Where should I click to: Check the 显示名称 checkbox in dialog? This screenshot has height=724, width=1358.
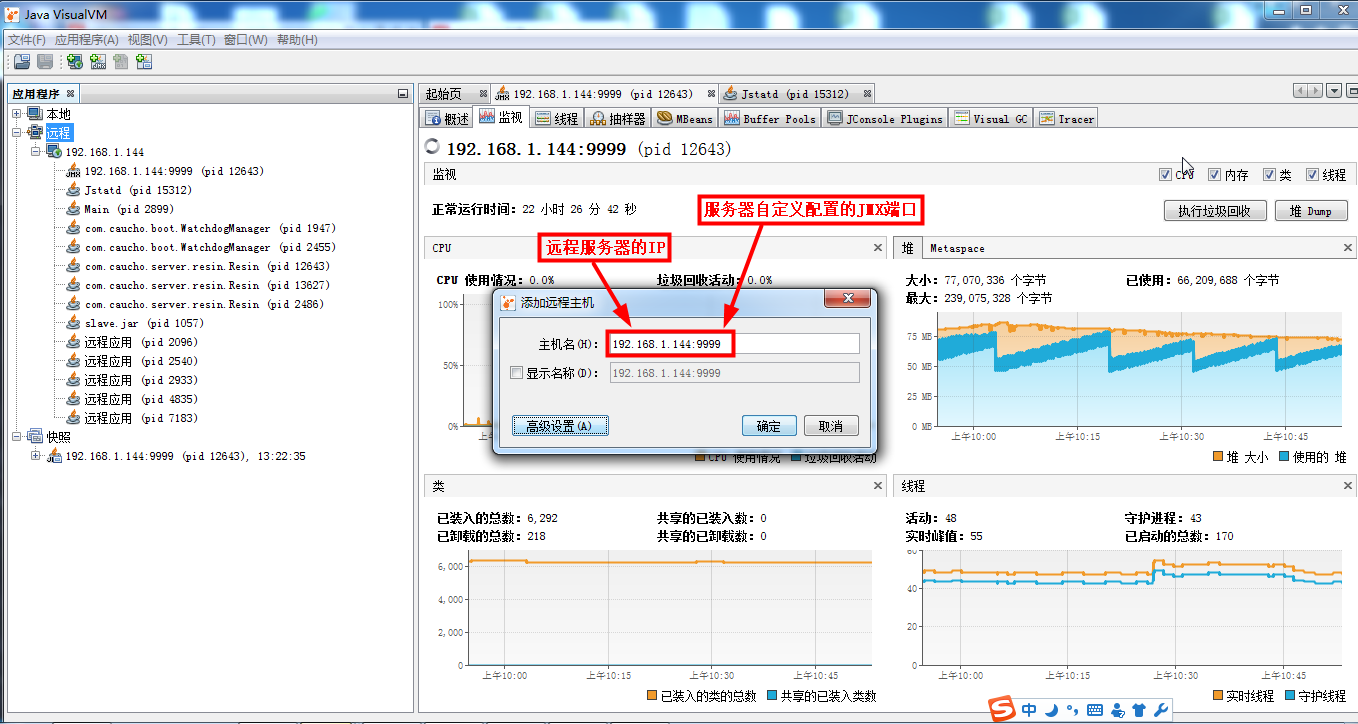click(516, 373)
